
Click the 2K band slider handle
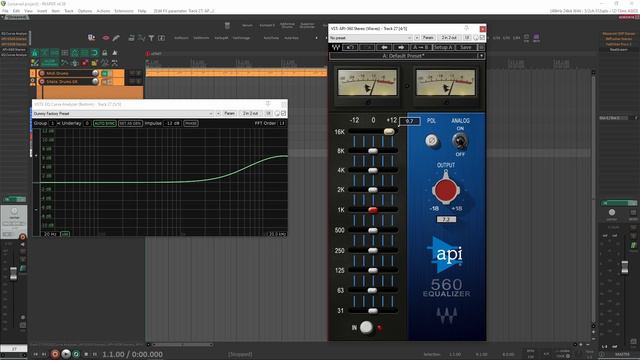point(373,190)
